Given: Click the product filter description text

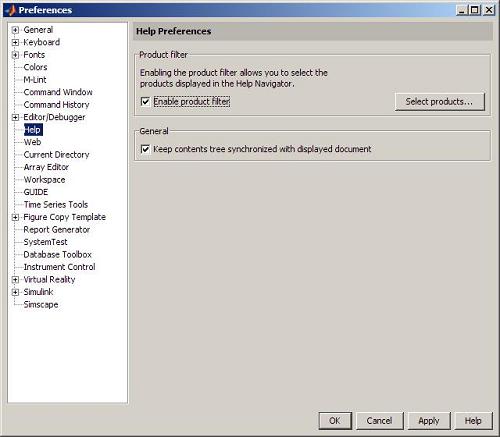Looking at the screenshot, I should (x=234, y=78).
